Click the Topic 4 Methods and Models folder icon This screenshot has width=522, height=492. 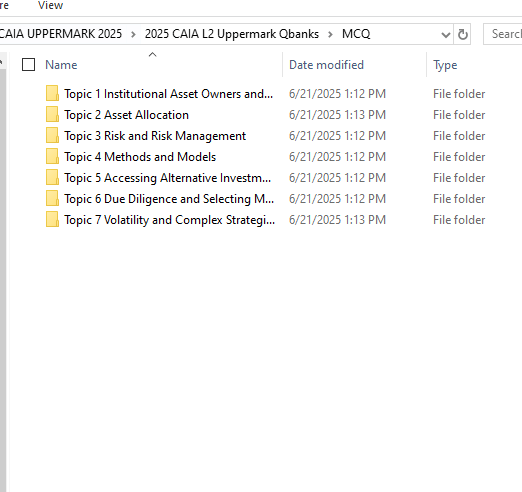coord(52,156)
